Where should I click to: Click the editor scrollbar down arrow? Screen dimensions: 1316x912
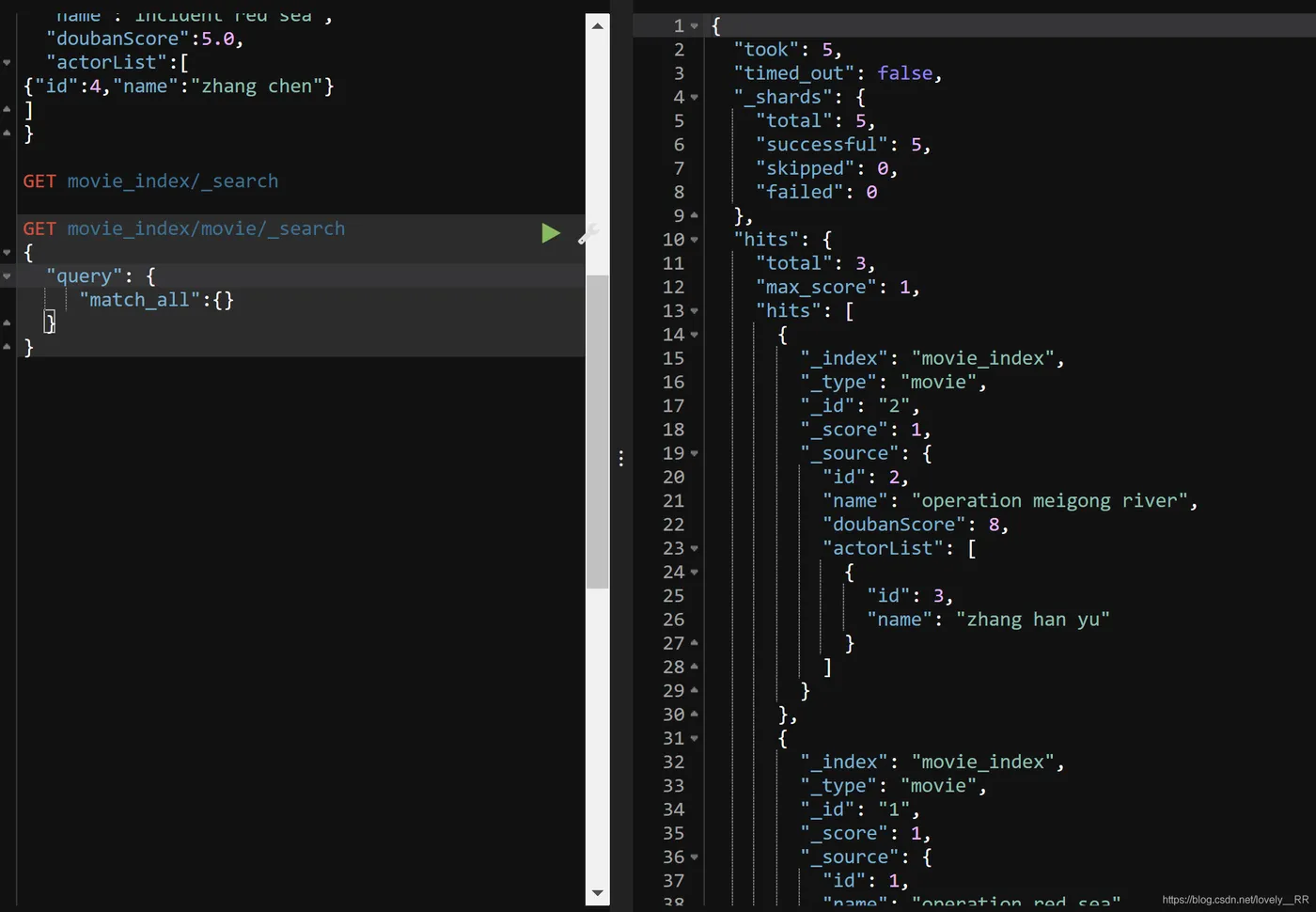coord(597,893)
